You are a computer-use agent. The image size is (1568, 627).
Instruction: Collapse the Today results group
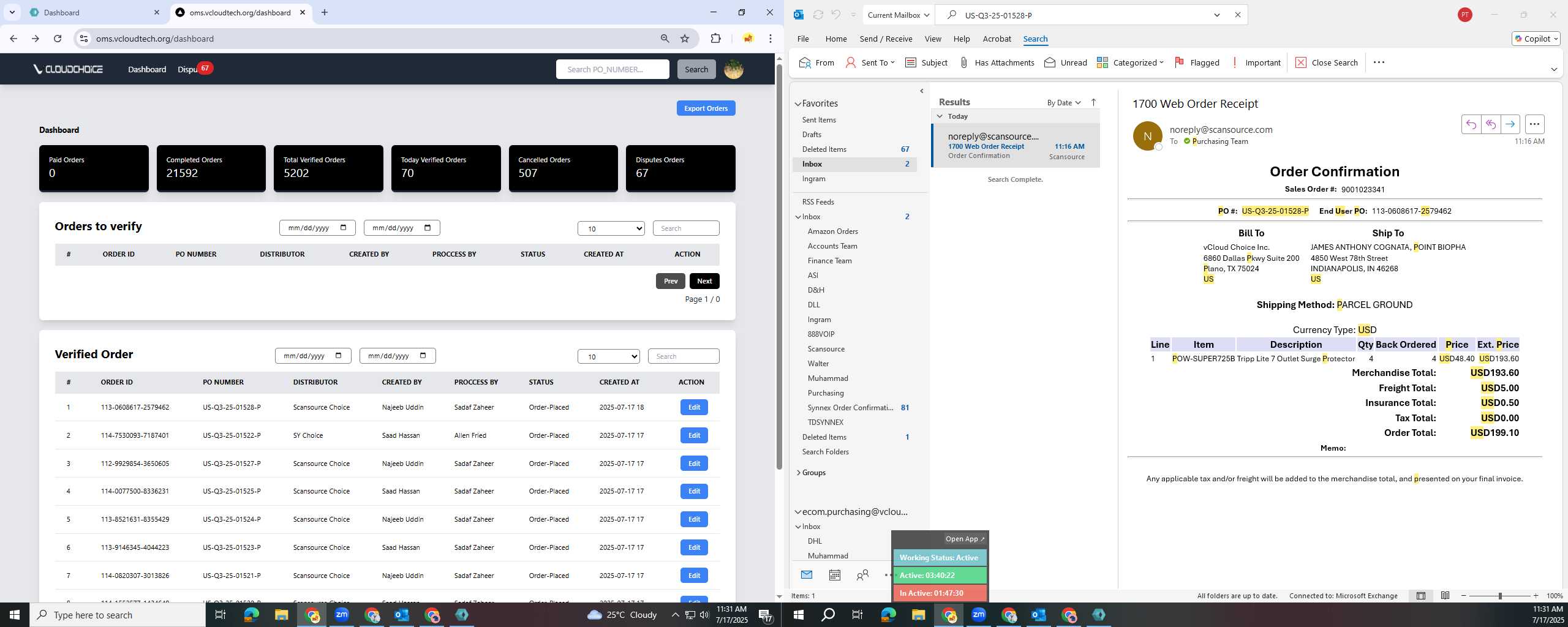tap(940, 116)
